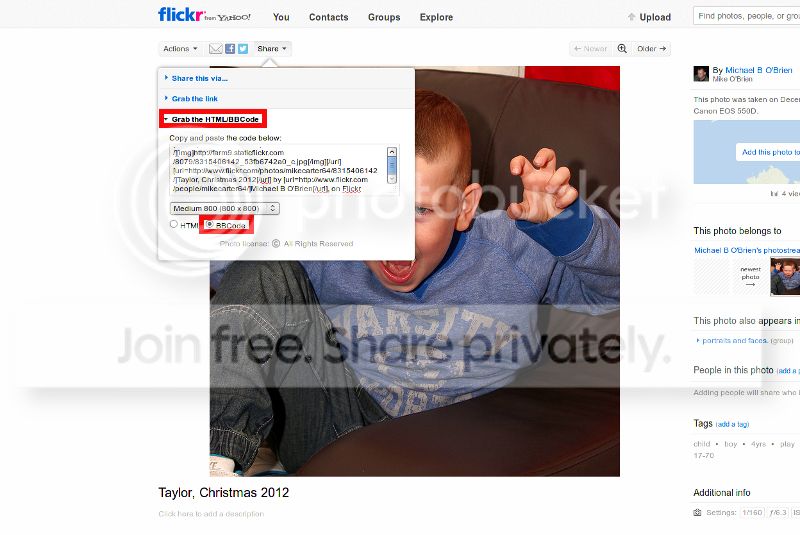
Task: Click the add a tag link
Action: [x=732, y=424]
